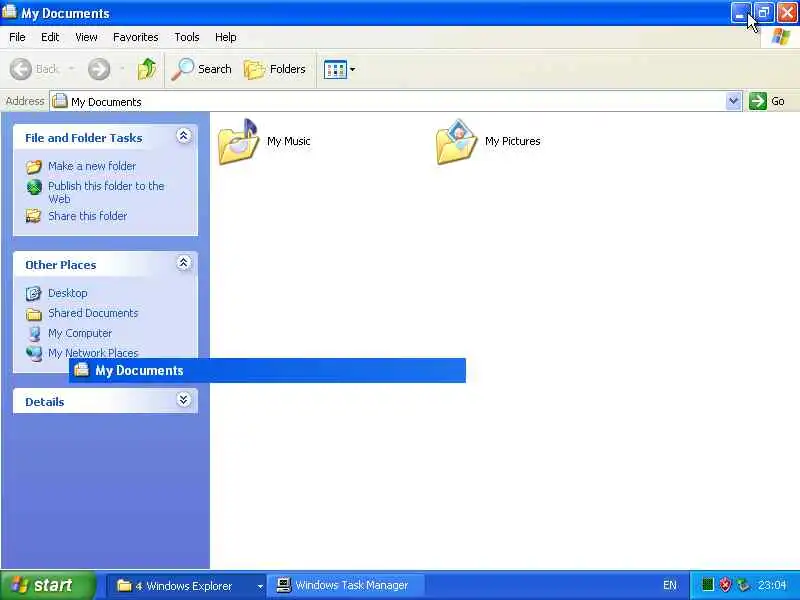Click the My Documents title bar icon
Screen dimensions: 800x600
pos(10,12)
